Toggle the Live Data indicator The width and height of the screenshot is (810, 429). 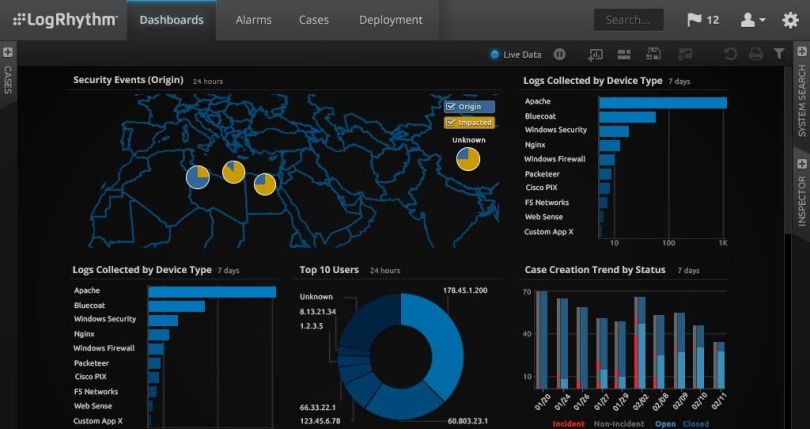516,54
